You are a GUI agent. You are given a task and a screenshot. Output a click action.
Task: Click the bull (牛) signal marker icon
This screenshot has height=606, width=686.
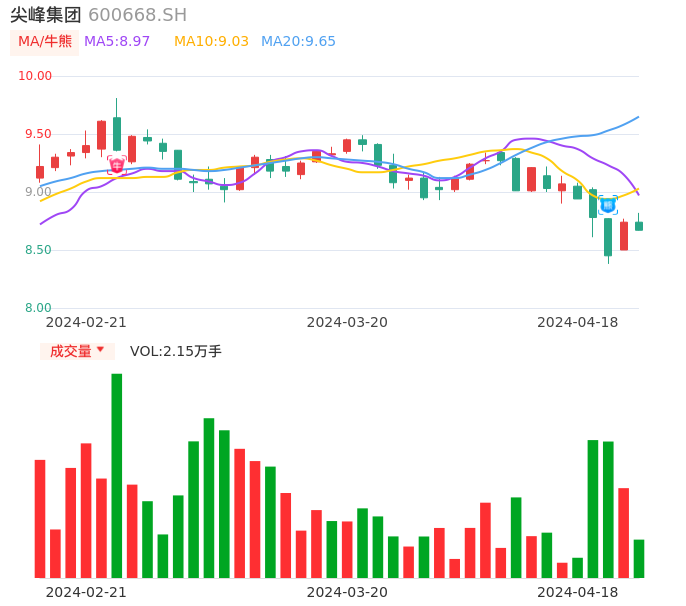coord(117,165)
